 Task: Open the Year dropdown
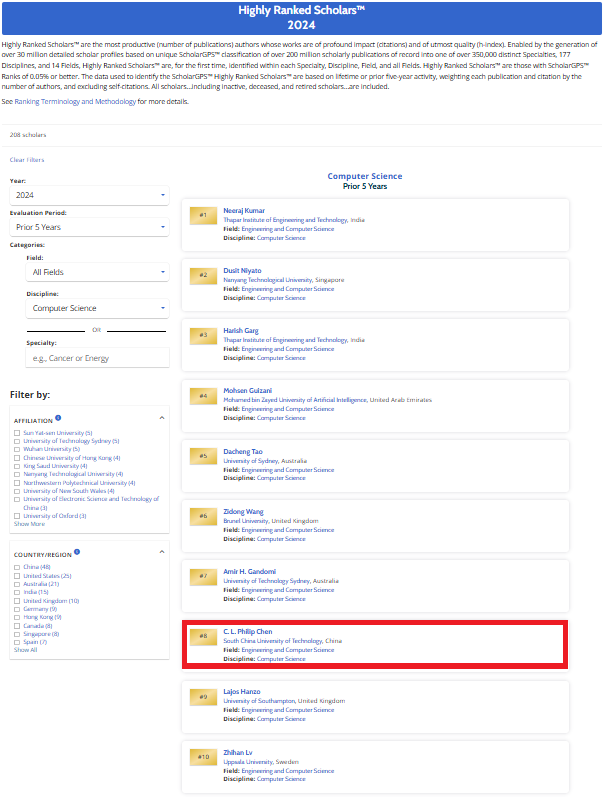click(x=89, y=195)
